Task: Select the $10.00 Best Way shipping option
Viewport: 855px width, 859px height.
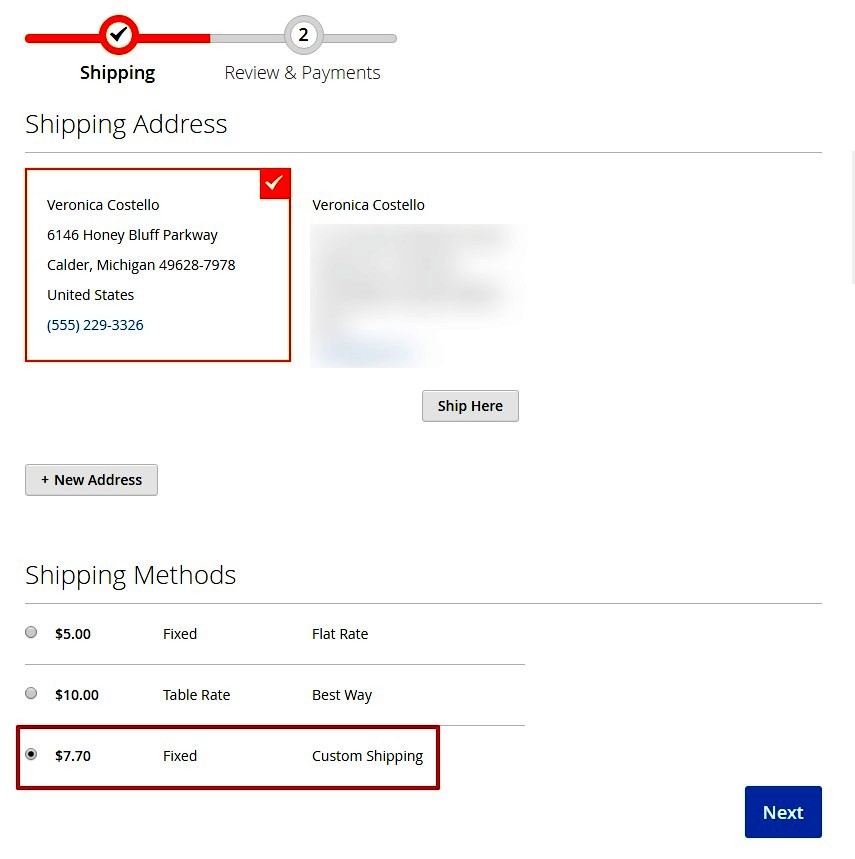Action: tap(31, 693)
